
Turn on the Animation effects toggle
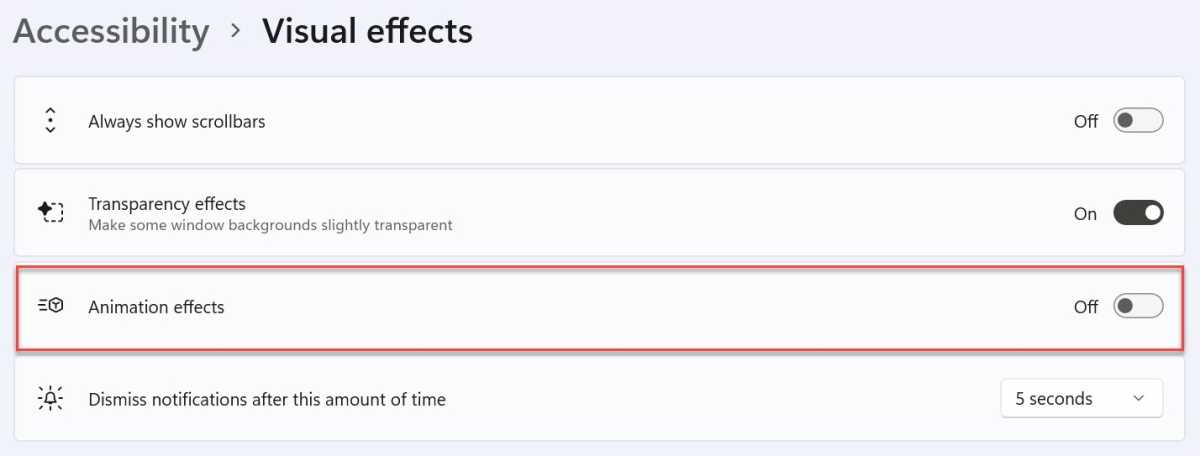(1138, 306)
